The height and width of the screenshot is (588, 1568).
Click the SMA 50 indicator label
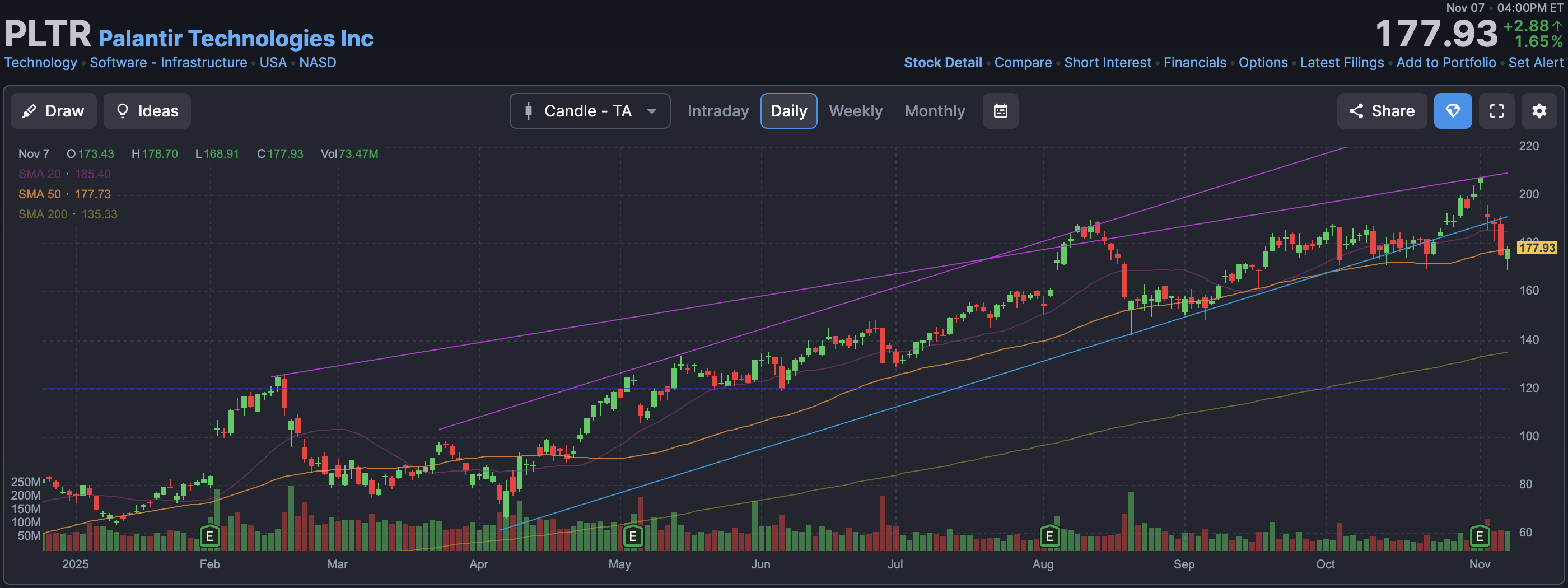40,194
